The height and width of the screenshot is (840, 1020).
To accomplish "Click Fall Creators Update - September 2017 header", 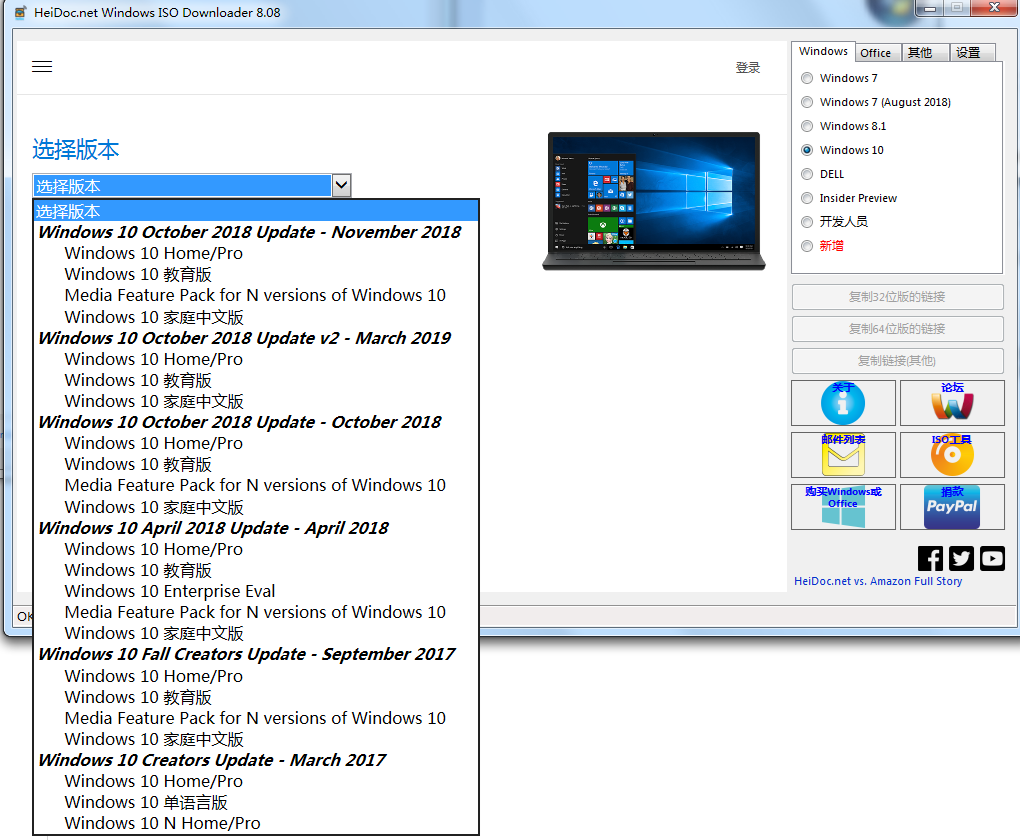I will (x=256, y=654).
